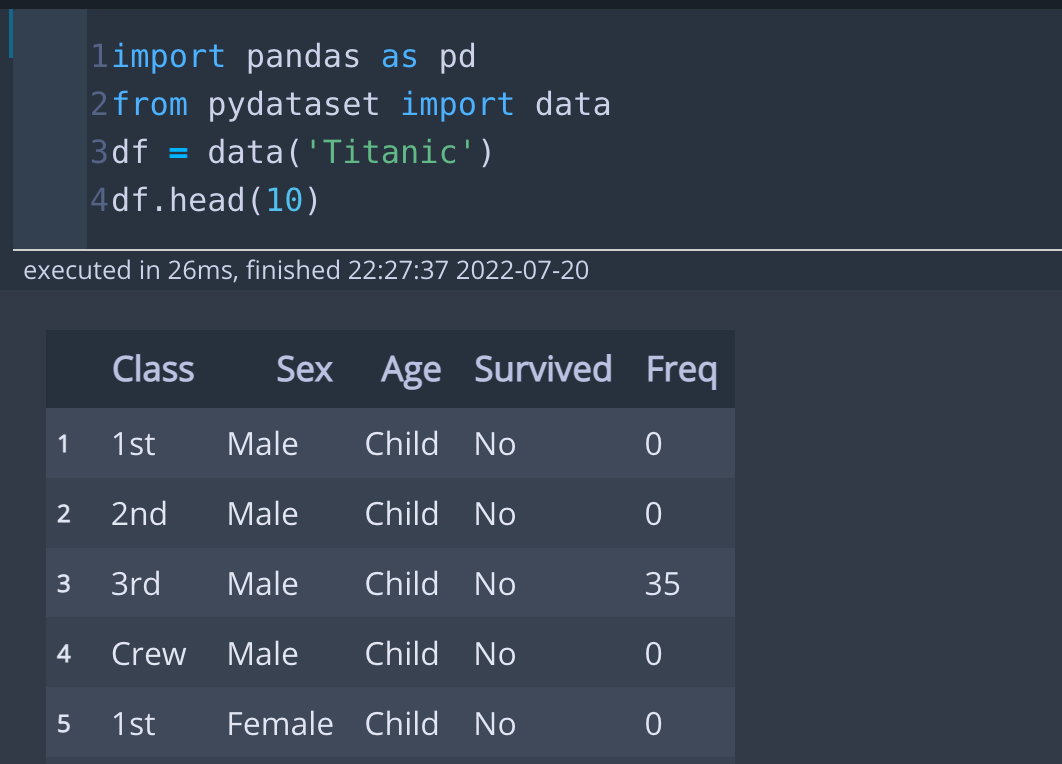The width and height of the screenshot is (1062, 764).
Task: Click the Freq column header
Action: click(682, 369)
